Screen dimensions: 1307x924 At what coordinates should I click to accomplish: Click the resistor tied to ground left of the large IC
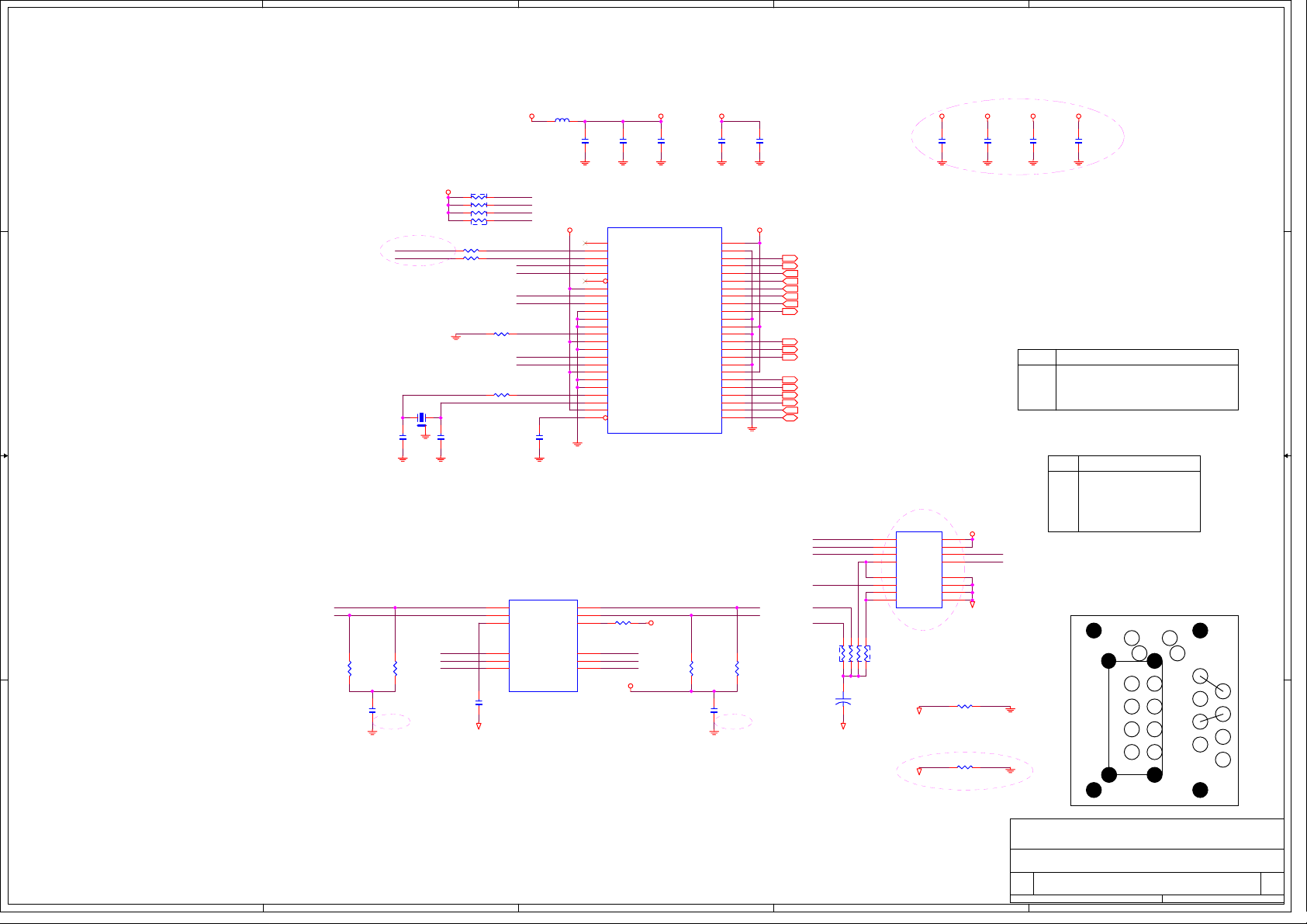coord(502,334)
